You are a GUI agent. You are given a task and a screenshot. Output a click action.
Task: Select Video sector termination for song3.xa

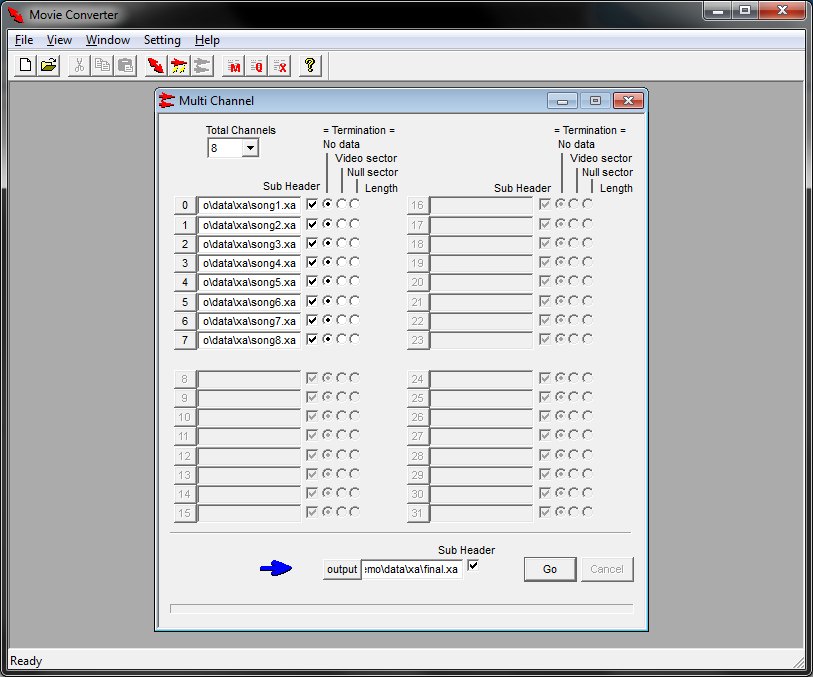click(x=341, y=243)
